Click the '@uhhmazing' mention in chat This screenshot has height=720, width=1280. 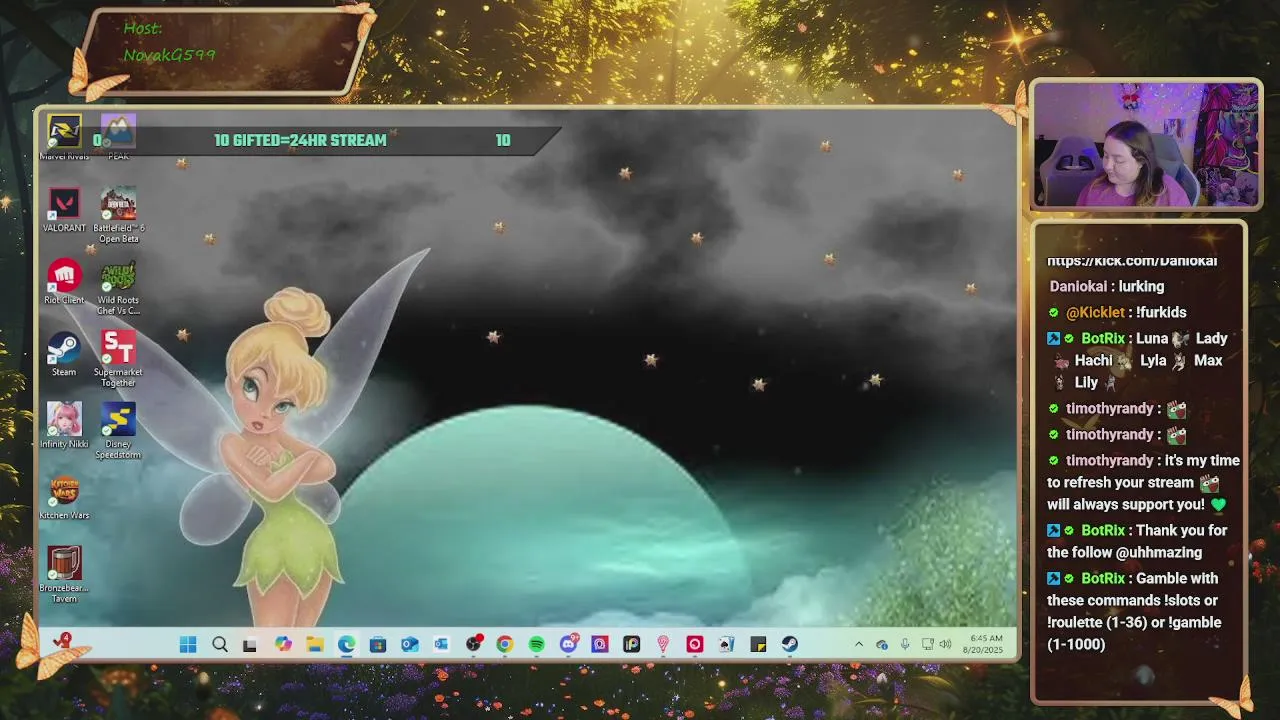pyautogui.click(x=1159, y=553)
